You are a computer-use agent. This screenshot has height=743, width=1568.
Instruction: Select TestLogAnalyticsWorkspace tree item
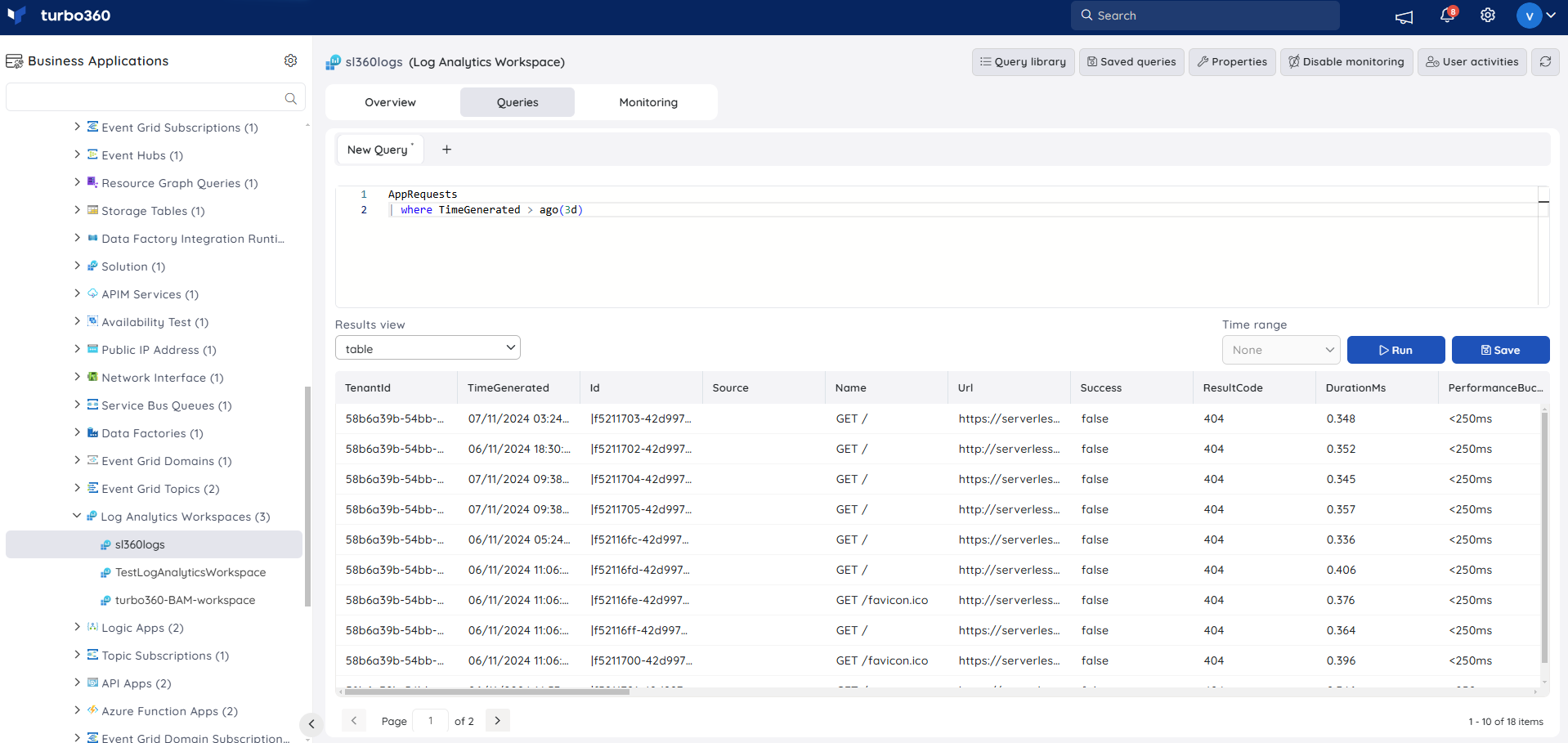pyautogui.click(x=190, y=572)
